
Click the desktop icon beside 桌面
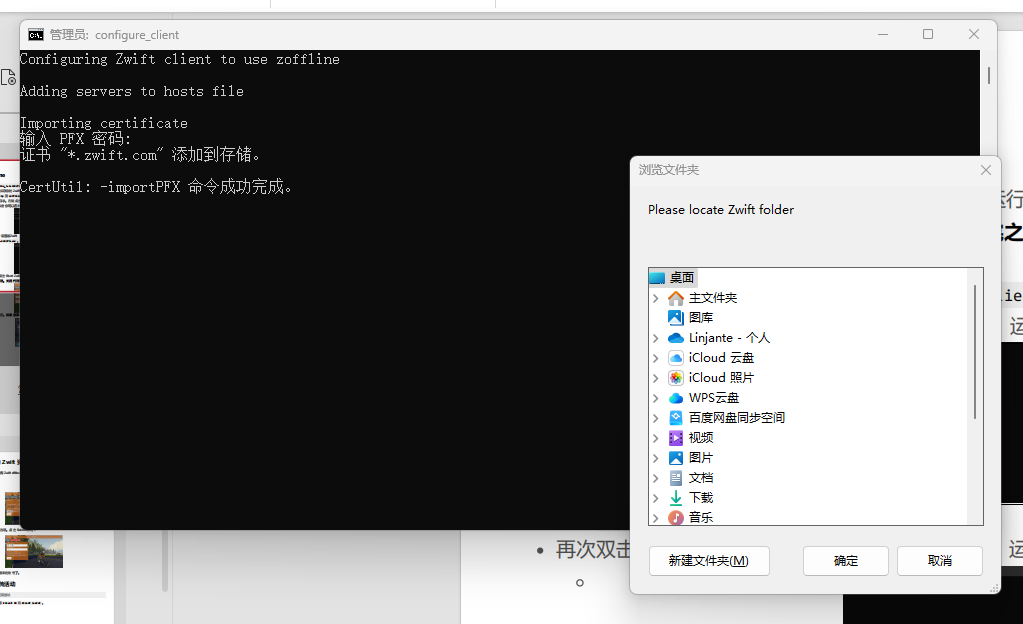pyautogui.click(x=658, y=278)
